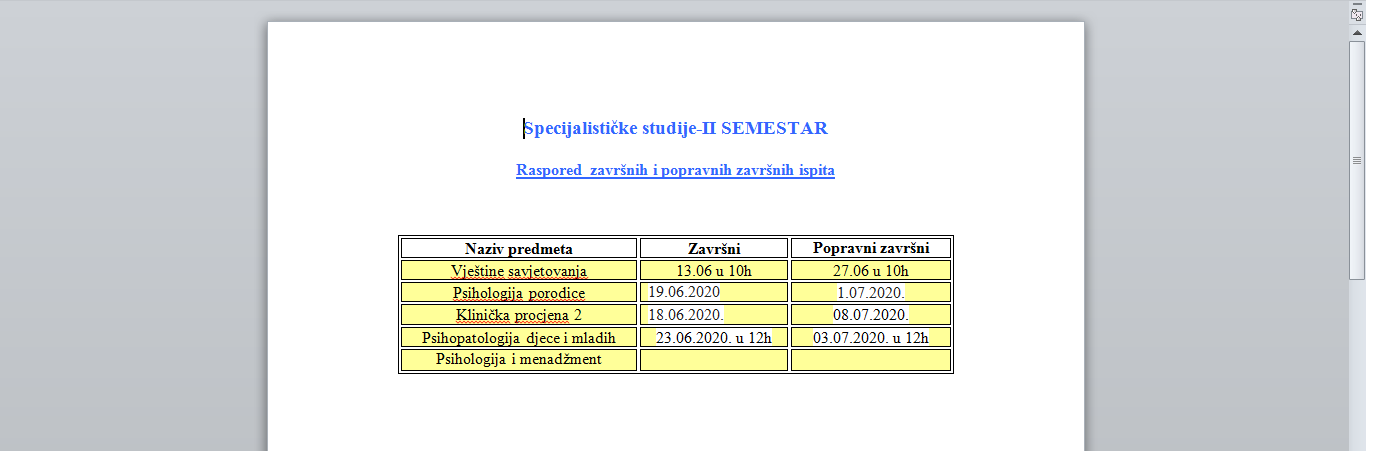Click empty Završni cell for Psihologija i menadžment
The height and width of the screenshot is (451, 1388).
point(714,359)
